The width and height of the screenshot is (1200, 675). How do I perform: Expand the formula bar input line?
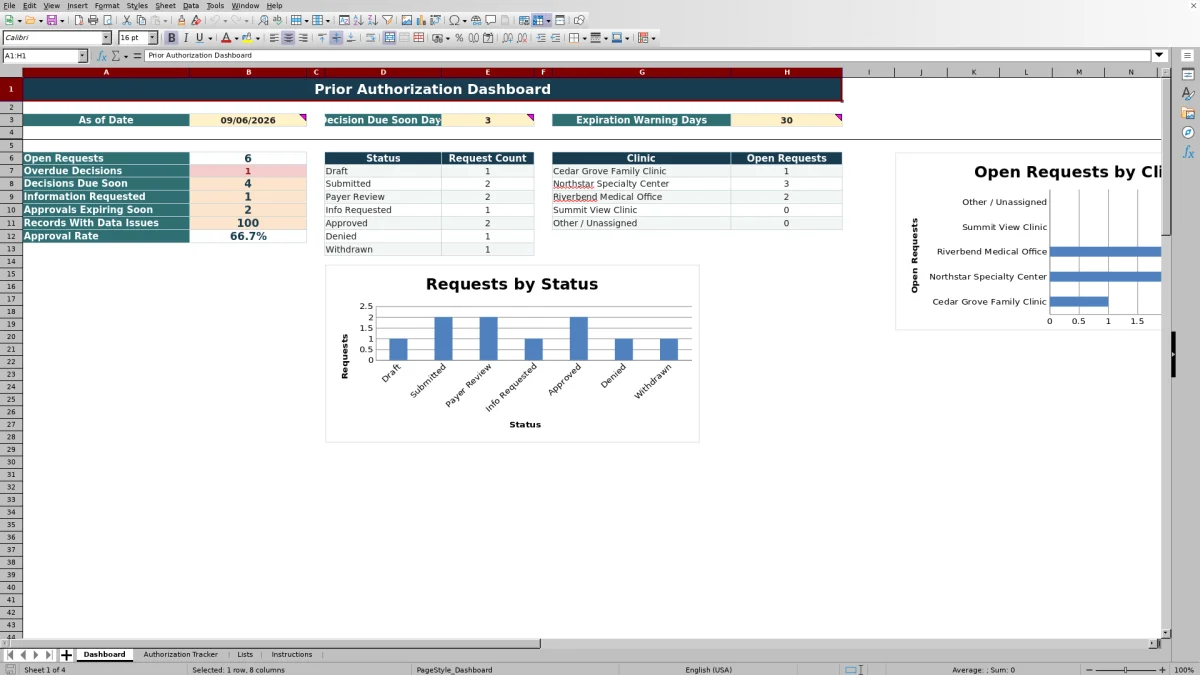tap(1160, 56)
